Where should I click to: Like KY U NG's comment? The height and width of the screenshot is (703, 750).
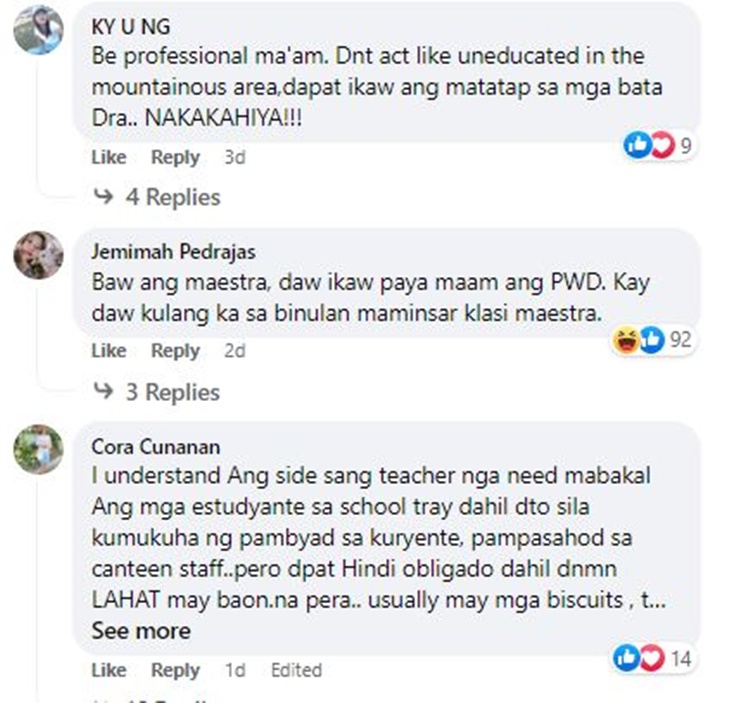(x=109, y=157)
